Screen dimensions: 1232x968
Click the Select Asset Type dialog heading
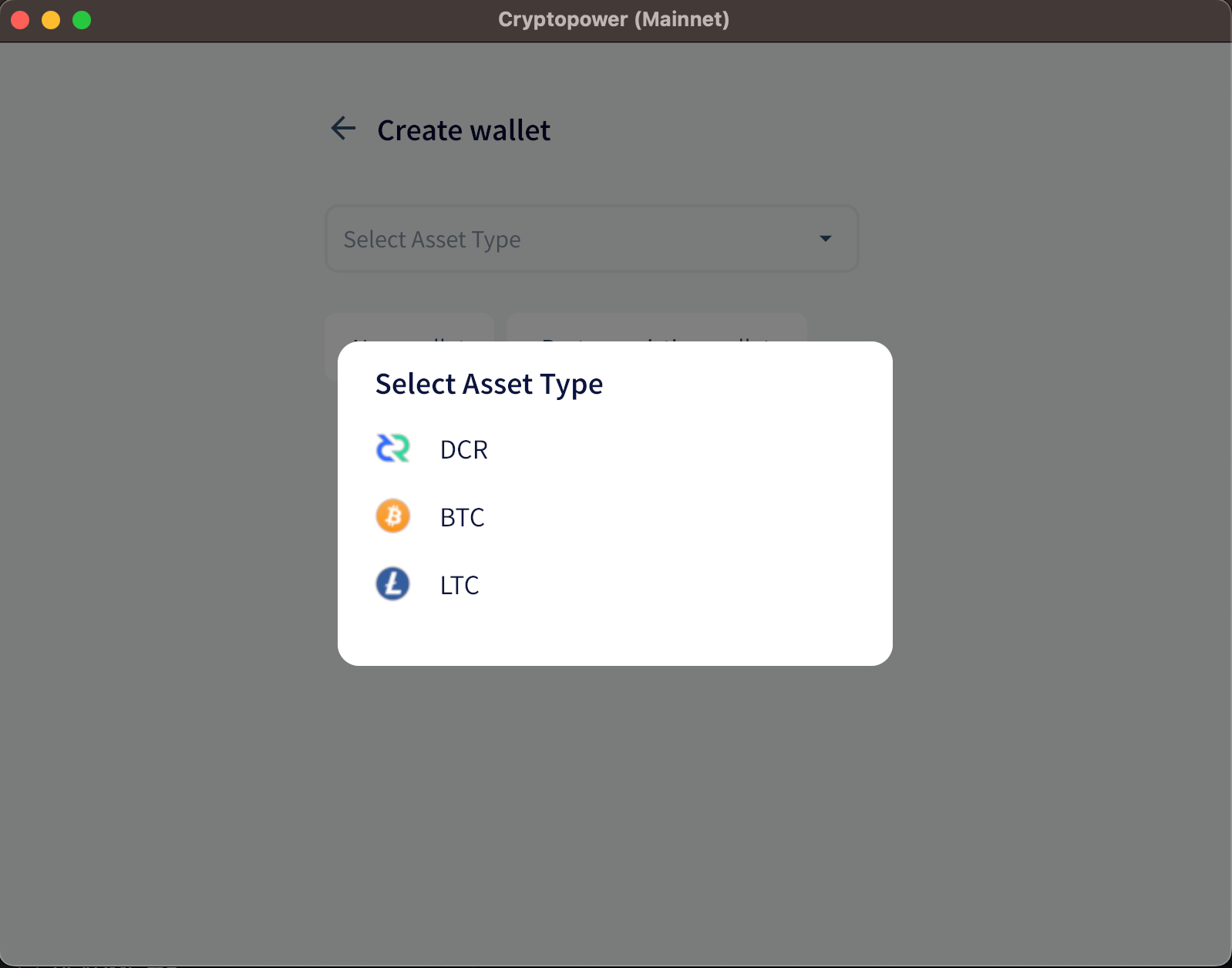click(489, 384)
